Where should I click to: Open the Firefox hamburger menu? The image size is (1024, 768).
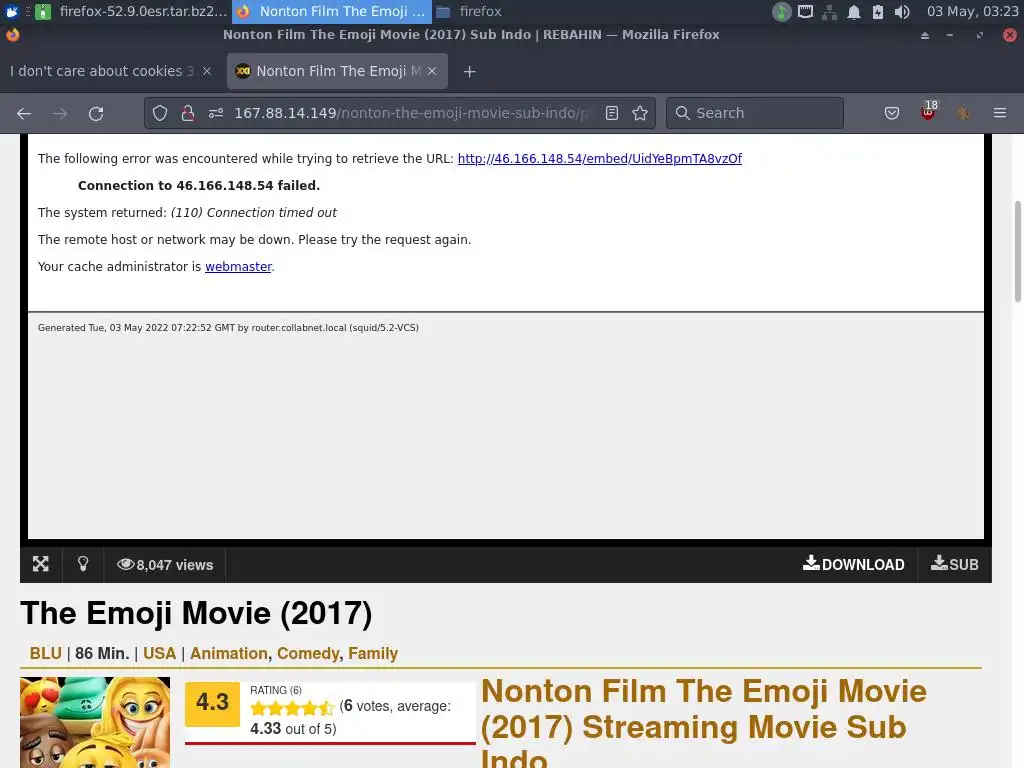coord(1000,114)
